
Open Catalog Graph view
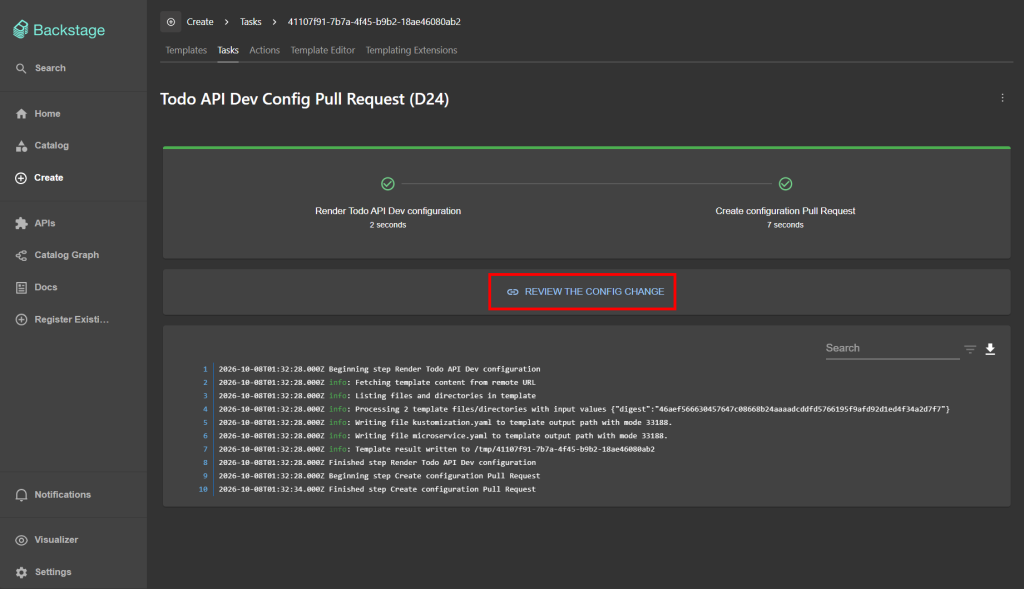57,255
